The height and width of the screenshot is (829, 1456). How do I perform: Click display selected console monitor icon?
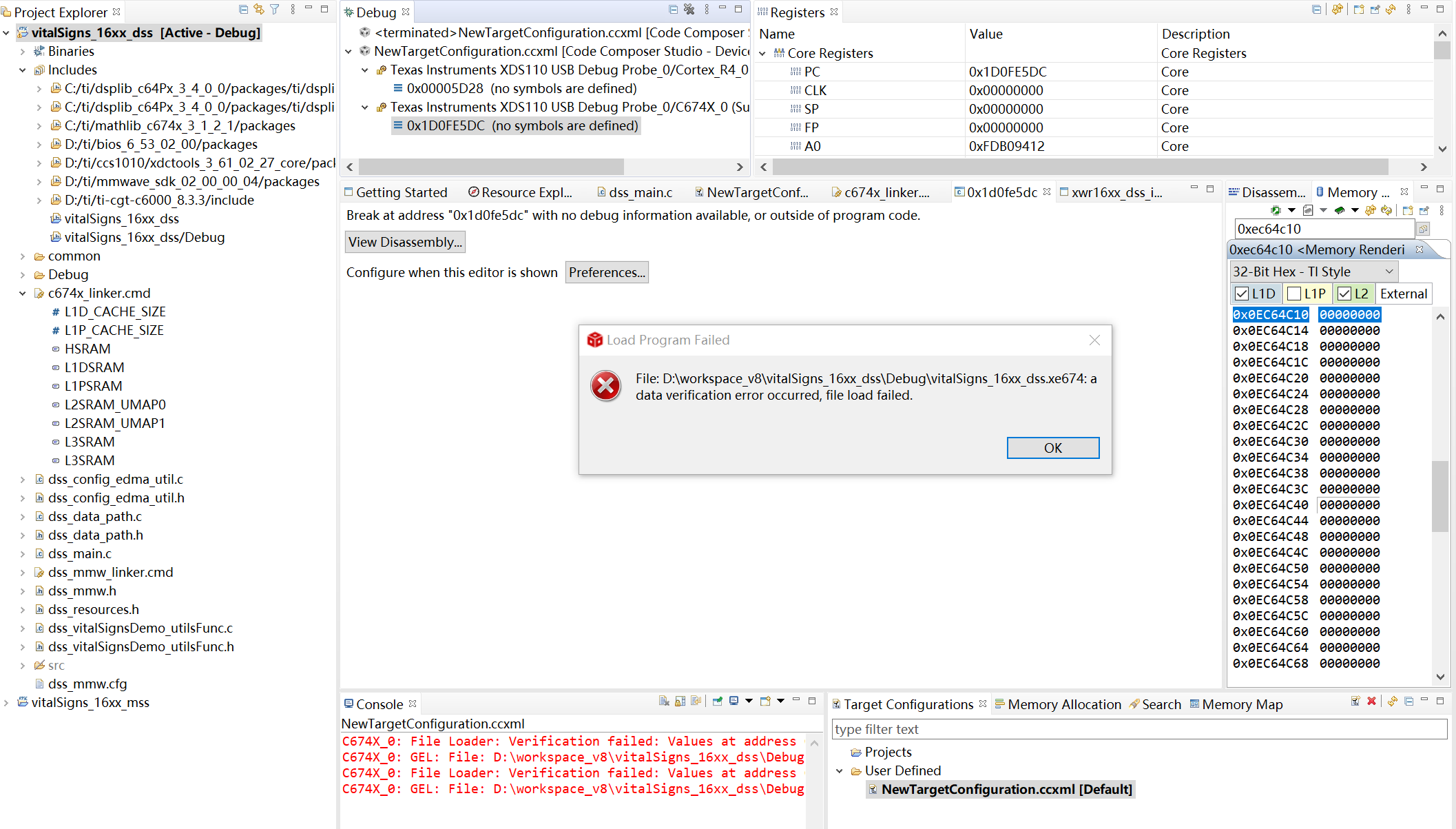click(x=734, y=701)
